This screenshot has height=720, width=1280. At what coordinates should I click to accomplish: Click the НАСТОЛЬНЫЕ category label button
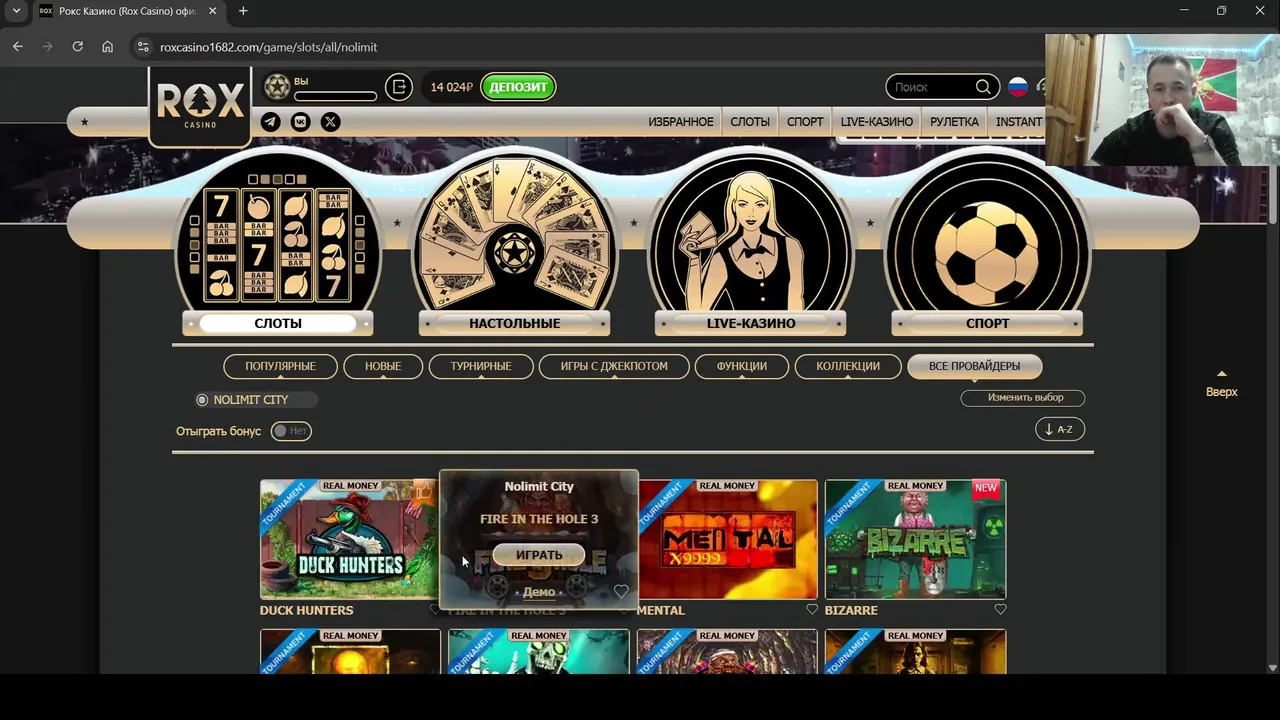514,323
